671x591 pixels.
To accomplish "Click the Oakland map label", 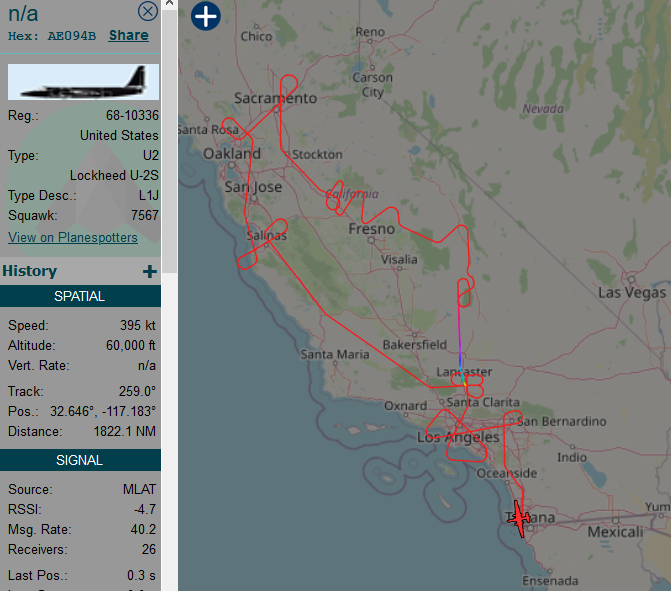I will point(232,154).
